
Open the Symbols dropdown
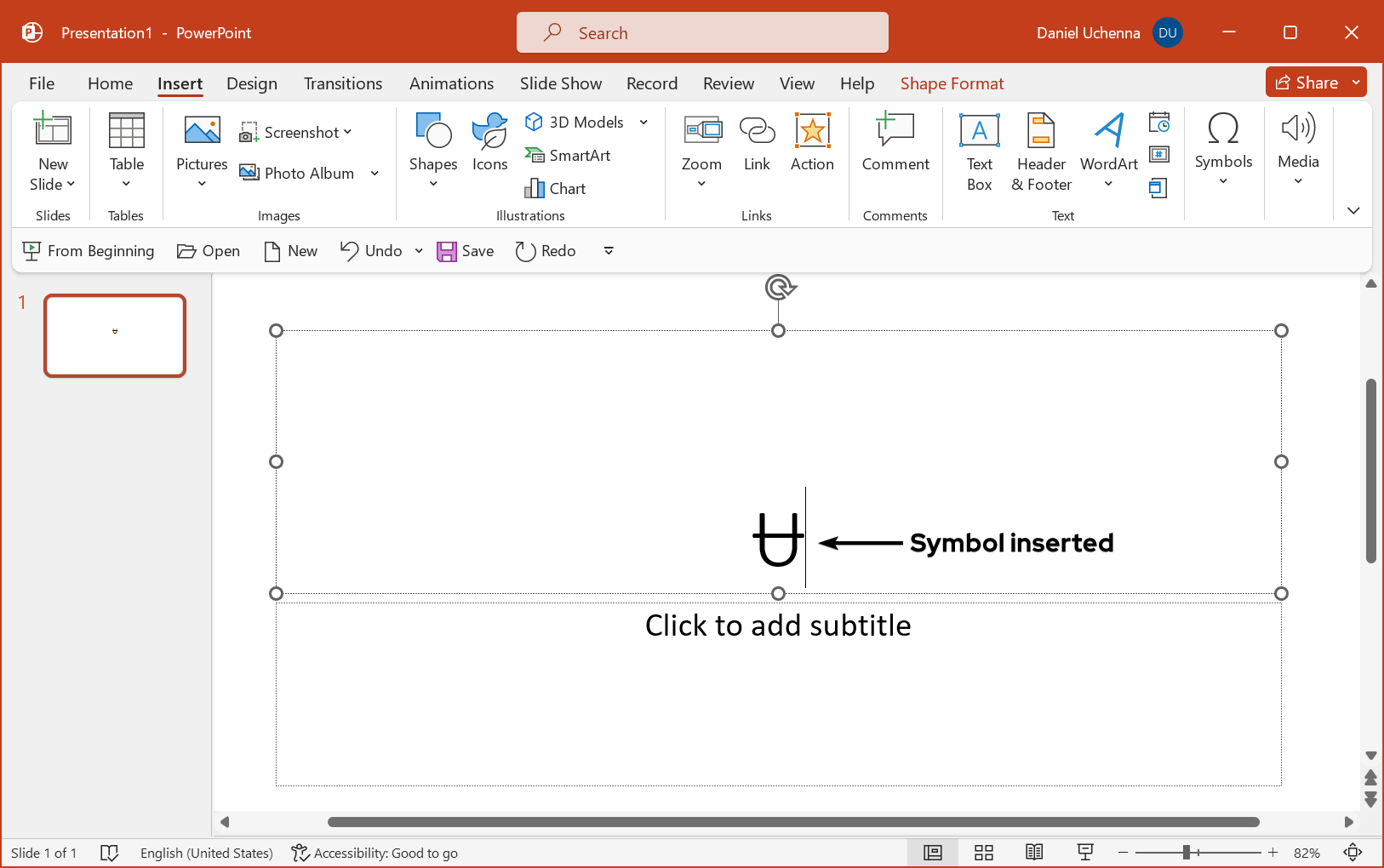[x=1223, y=150]
